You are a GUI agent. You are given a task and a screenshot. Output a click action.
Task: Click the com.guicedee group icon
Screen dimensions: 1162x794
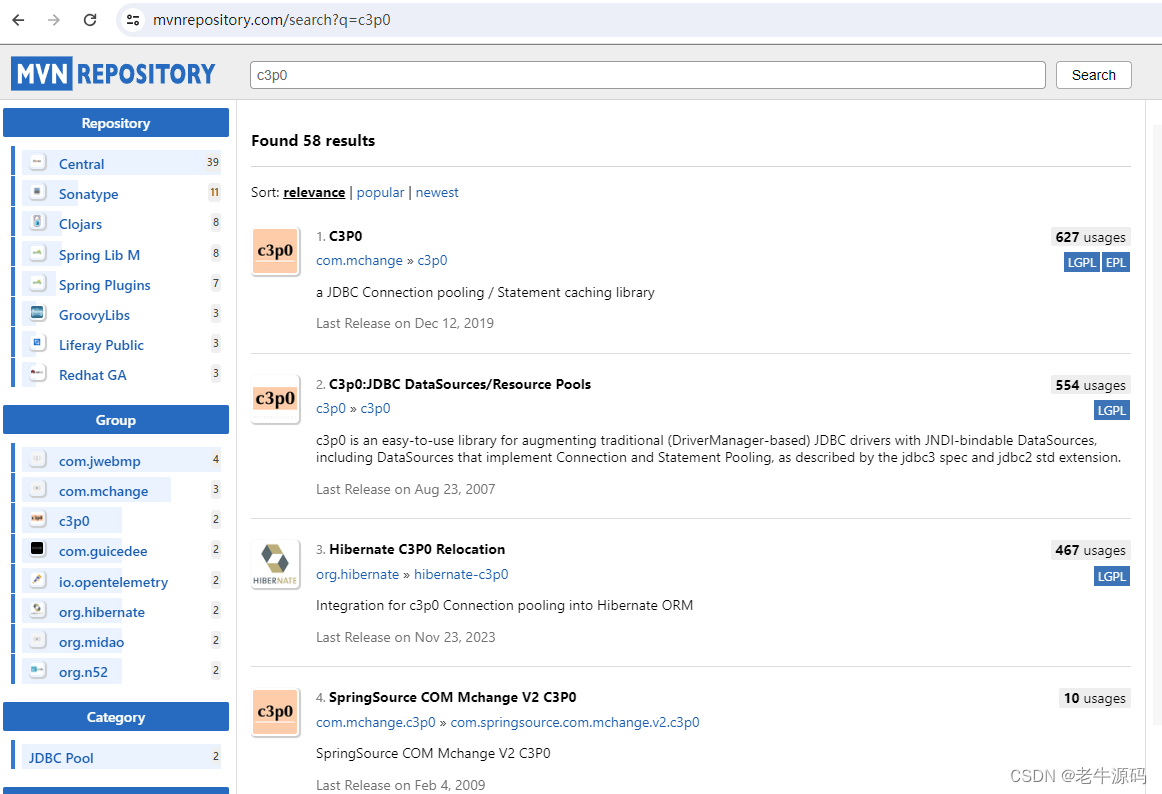click(x=37, y=549)
